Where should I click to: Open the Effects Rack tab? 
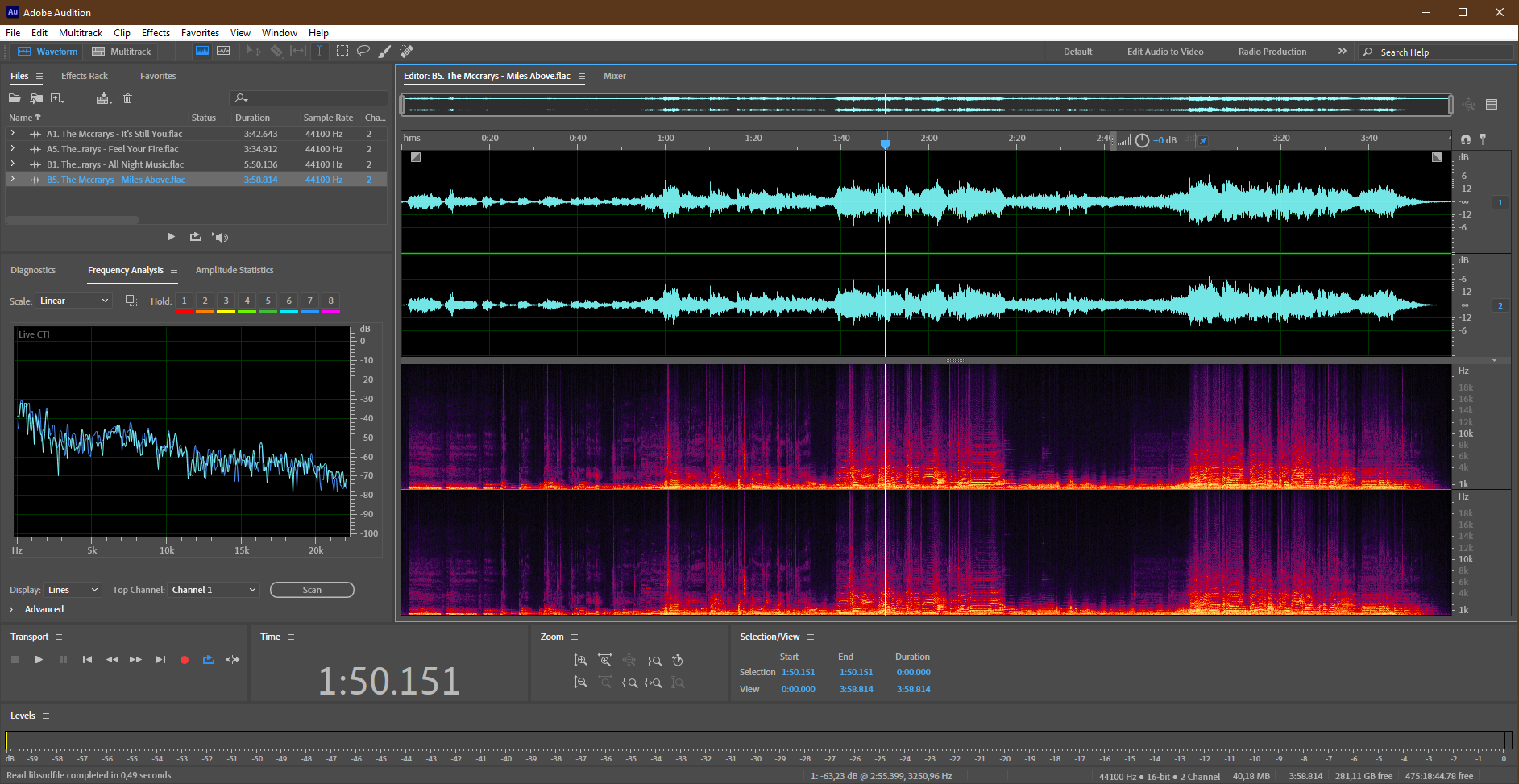[85, 76]
